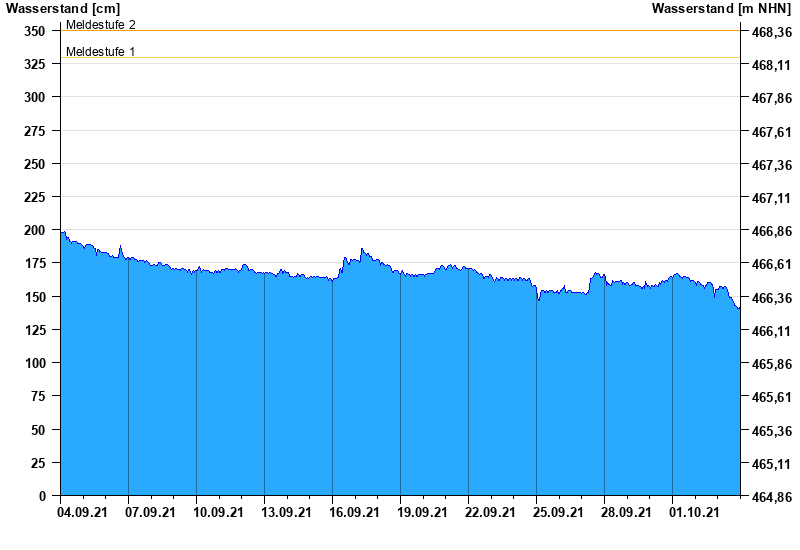The image size is (800, 550).
Task: Click the Meldestufe 2 label
Action: pos(101,24)
